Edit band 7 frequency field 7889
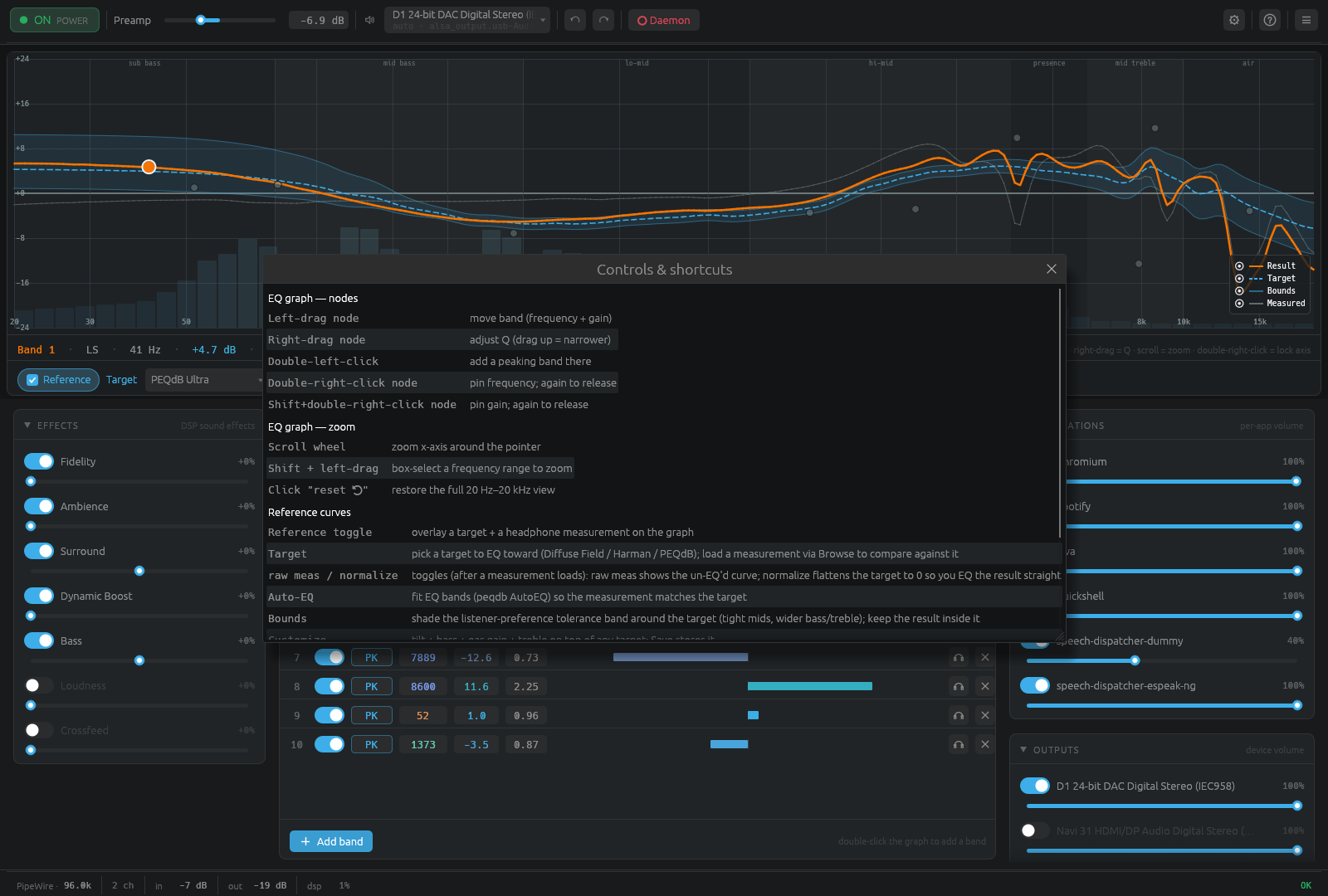This screenshot has height=896, width=1328. point(423,658)
